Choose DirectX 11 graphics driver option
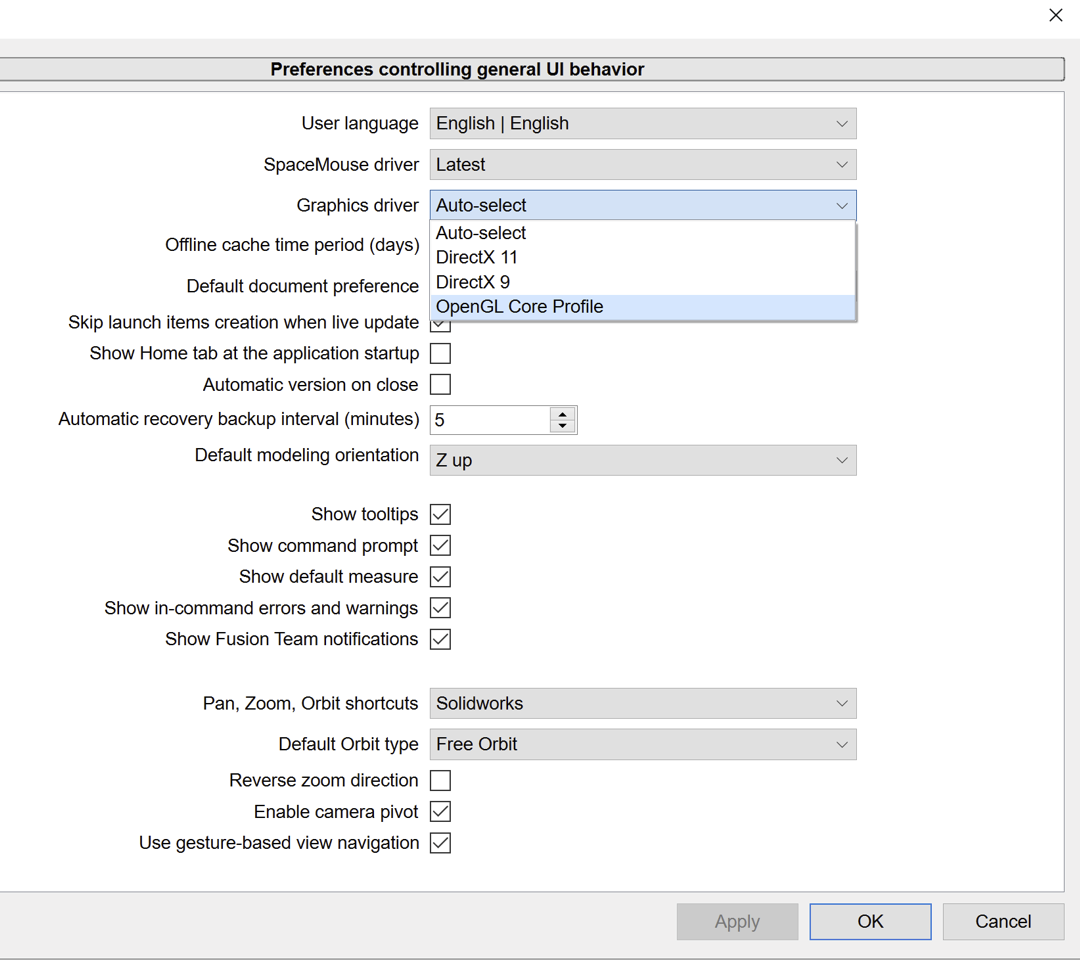 643,258
